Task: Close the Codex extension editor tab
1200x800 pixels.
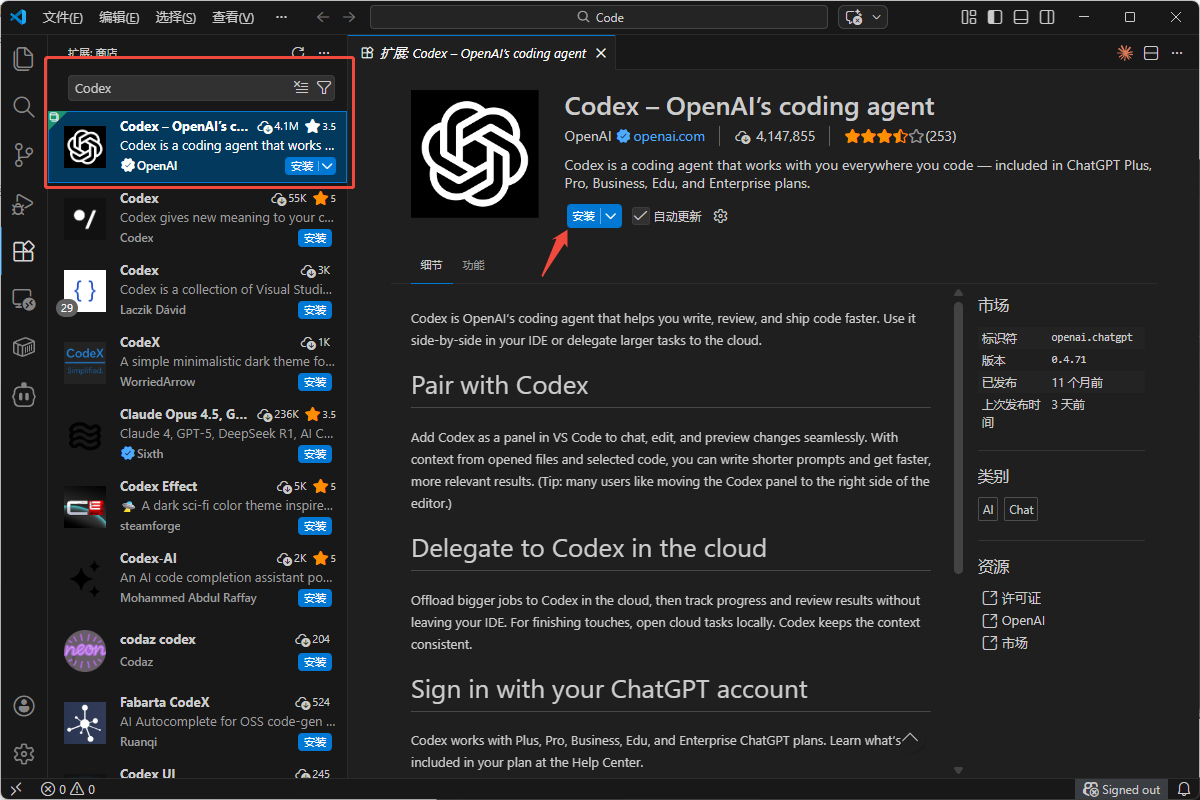Action: tap(601, 53)
